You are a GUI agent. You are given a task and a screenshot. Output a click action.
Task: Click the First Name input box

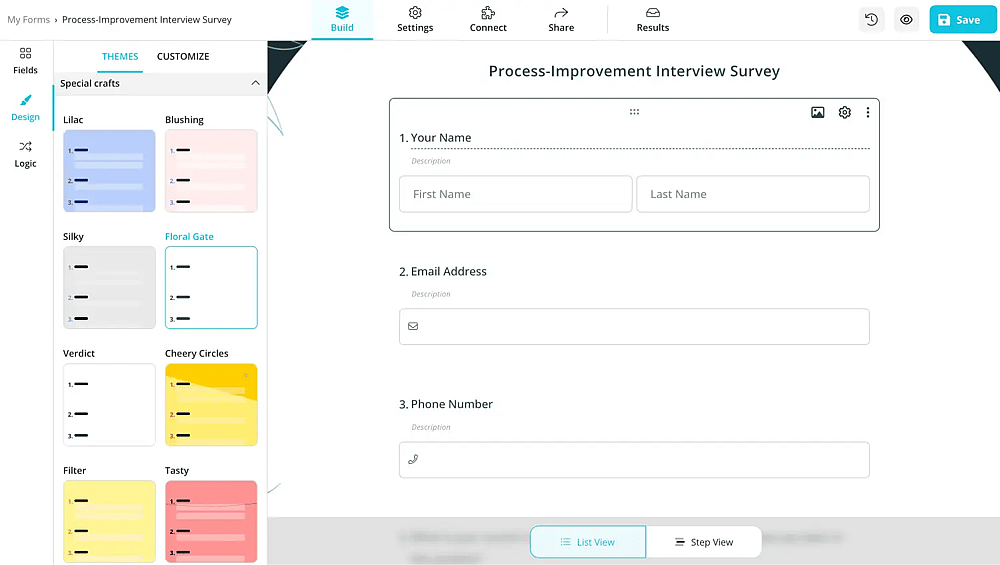pos(515,194)
